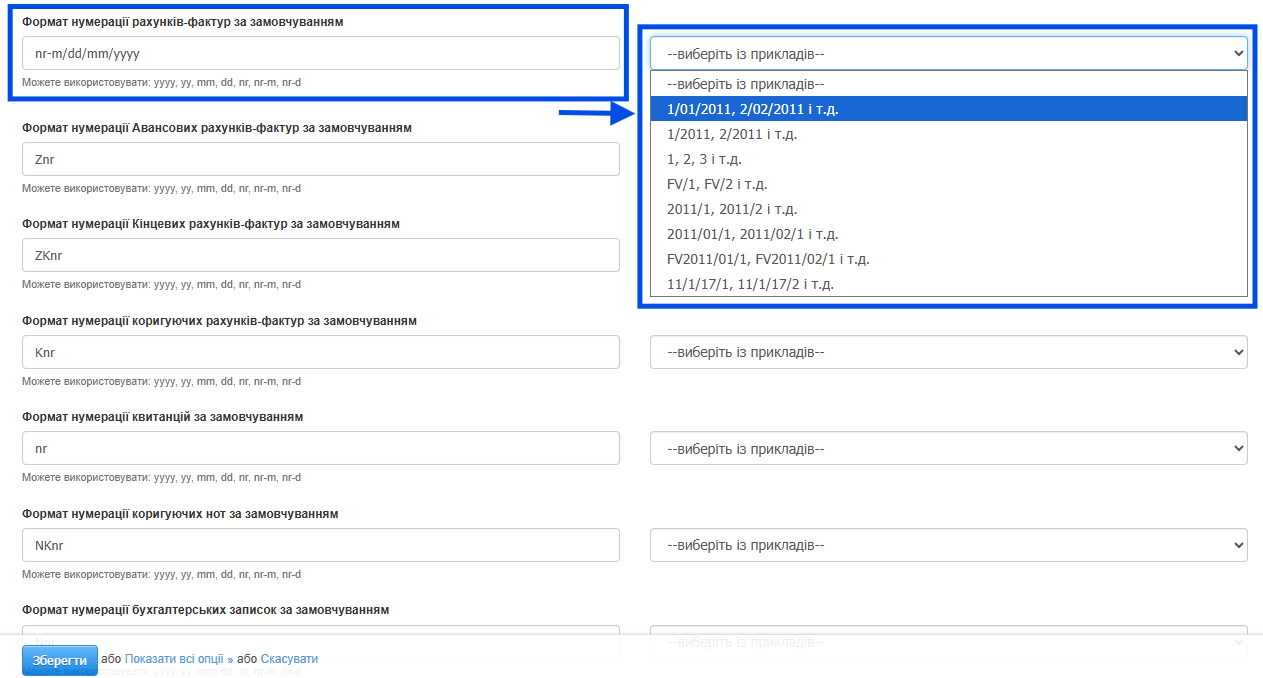Expand examples dropdown for receipts numbering format
The width and height of the screenshot is (1263, 678).
tap(948, 449)
